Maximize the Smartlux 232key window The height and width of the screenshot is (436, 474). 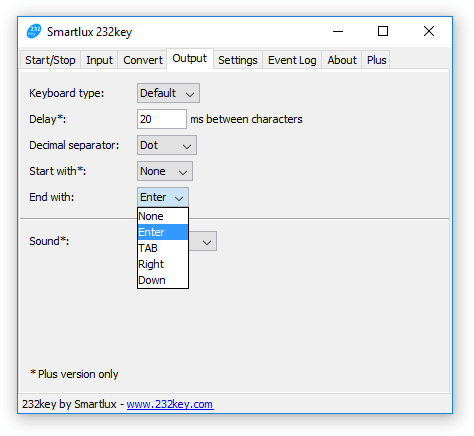pos(383,31)
